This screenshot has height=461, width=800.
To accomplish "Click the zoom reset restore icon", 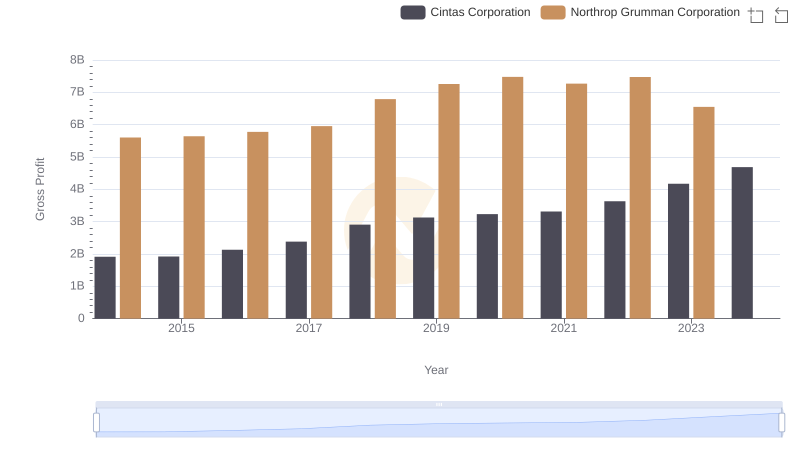I will click(x=781, y=15).
